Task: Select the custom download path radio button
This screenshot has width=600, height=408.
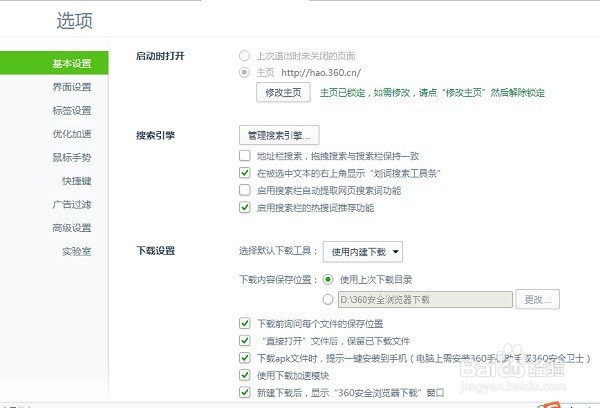Action: tap(328, 299)
